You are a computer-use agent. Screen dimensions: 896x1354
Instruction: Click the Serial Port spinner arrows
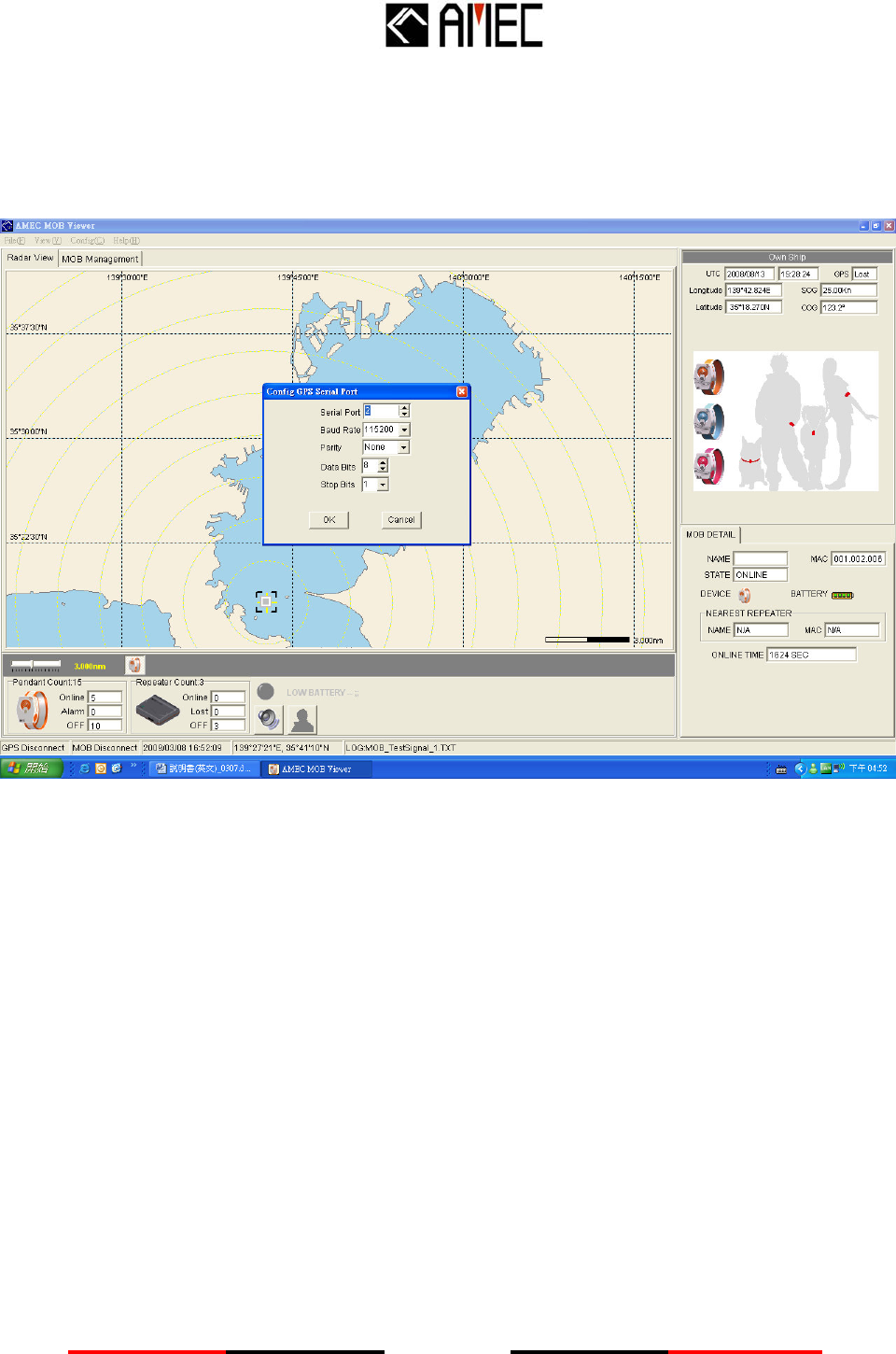point(404,411)
